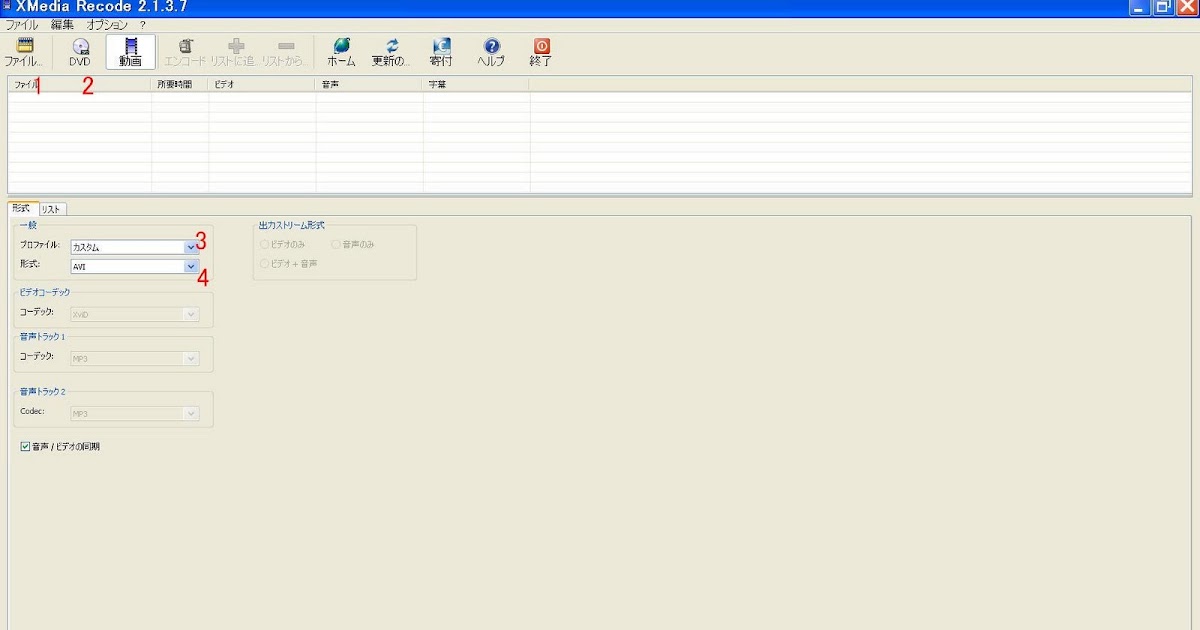The image size is (1200, 630).
Task: Click the 字幕 column header
Action: pos(476,85)
